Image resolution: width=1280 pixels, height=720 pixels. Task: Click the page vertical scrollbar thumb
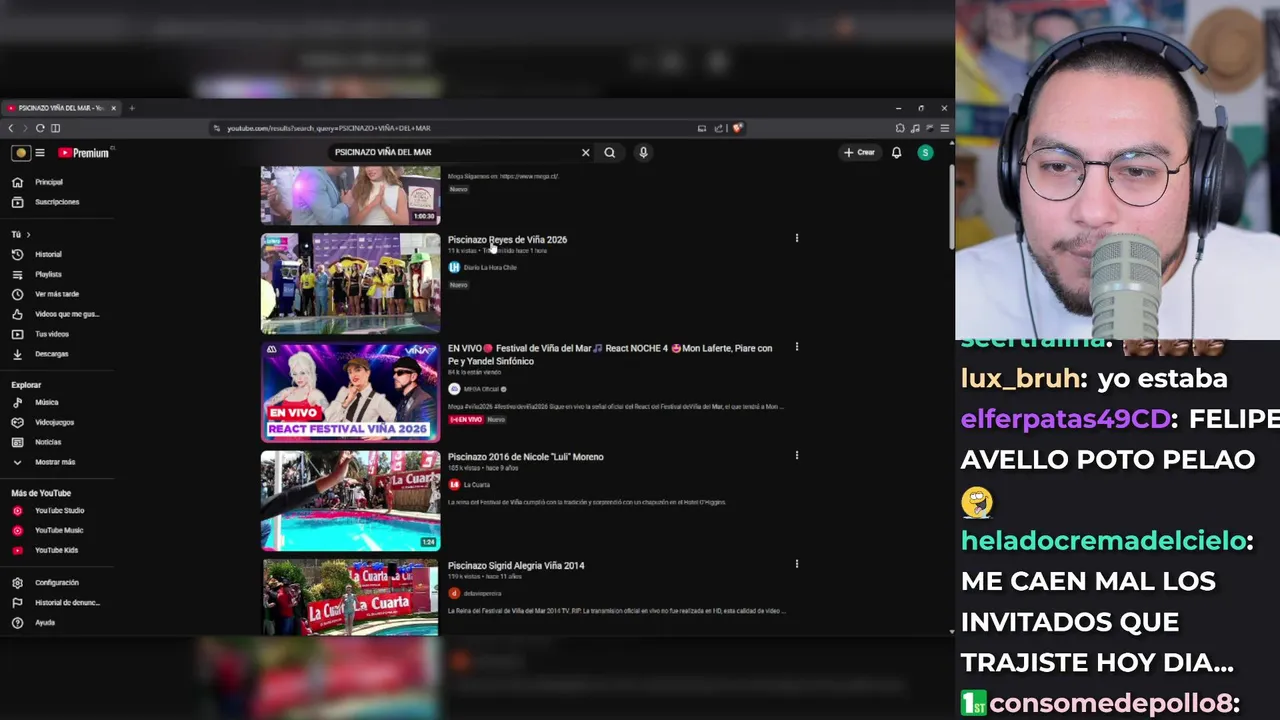pyautogui.click(x=951, y=208)
